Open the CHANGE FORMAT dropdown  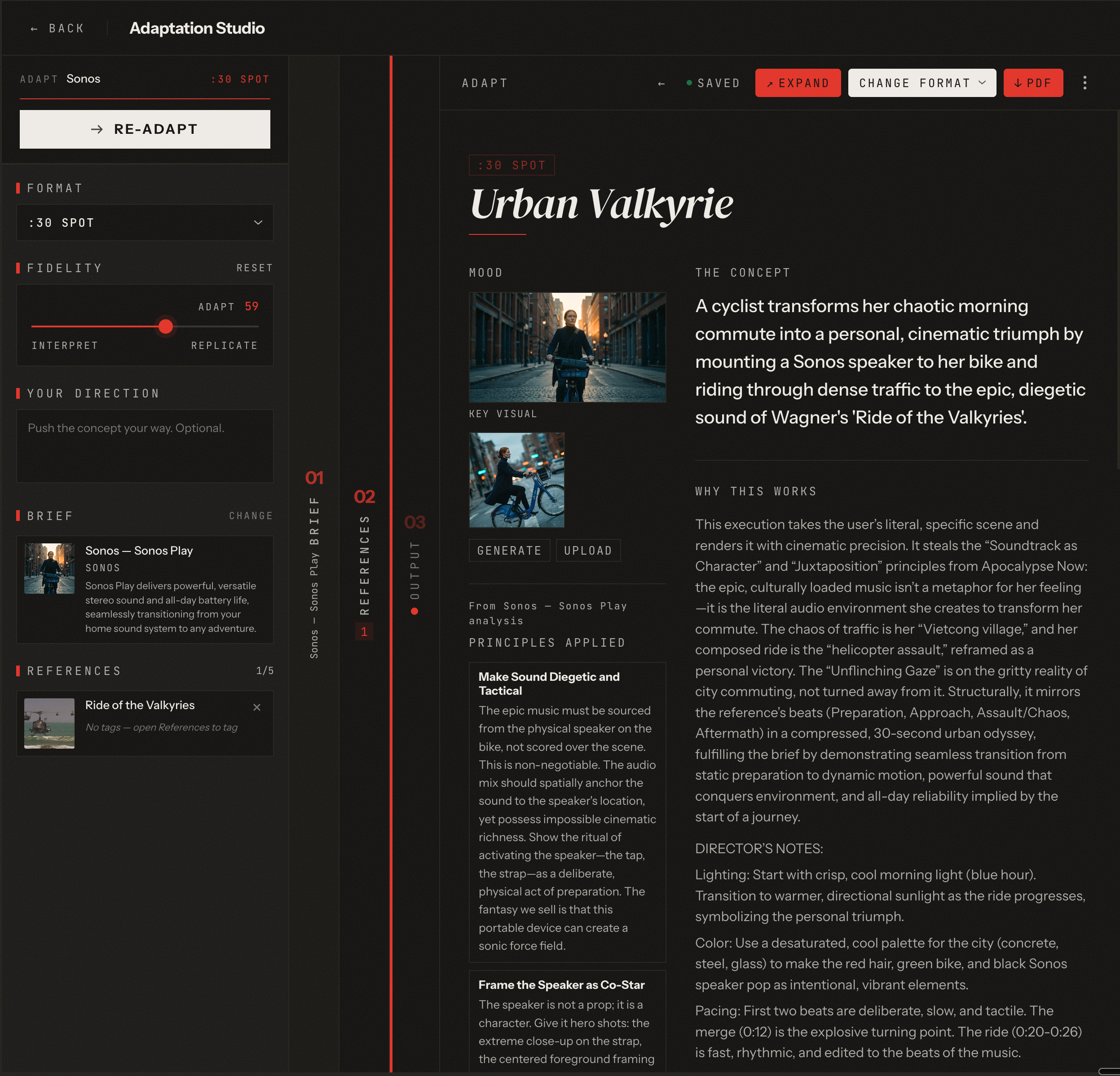[x=922, y=83]
